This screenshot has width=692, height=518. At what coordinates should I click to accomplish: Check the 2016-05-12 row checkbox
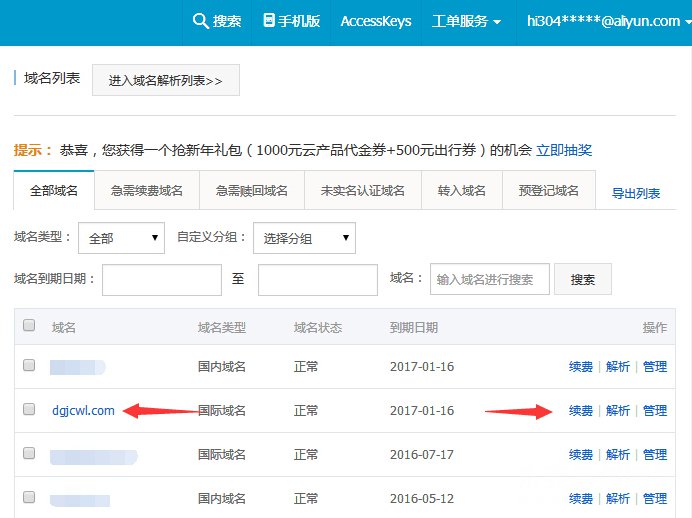(x=29, y=497)
